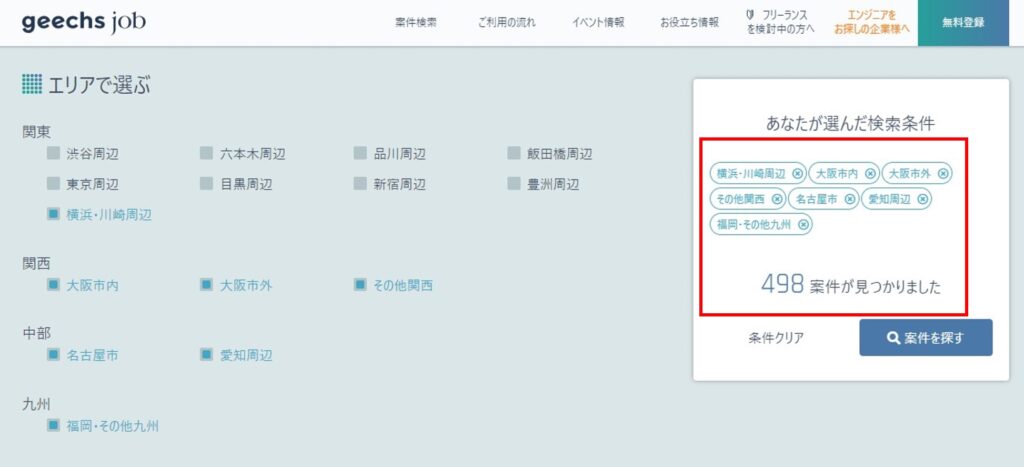Screen dimensions: 1024x467
Task: Open the お役立ち情報 menu item
Action: [689, 22]
